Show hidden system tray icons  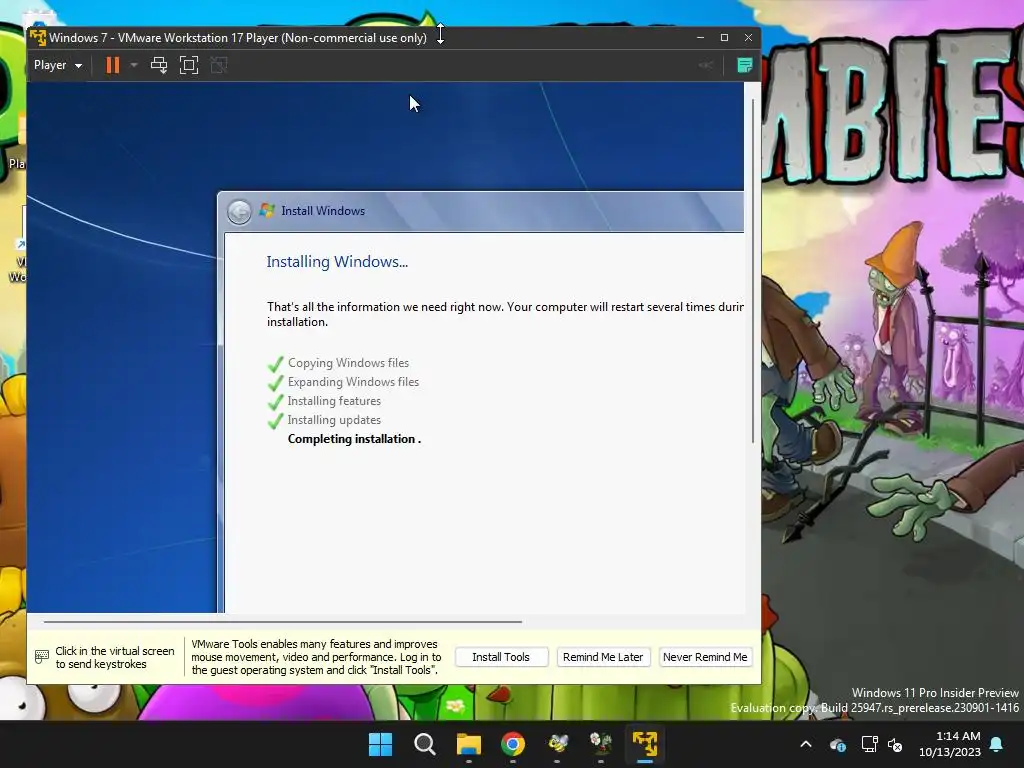pos(806,744)
